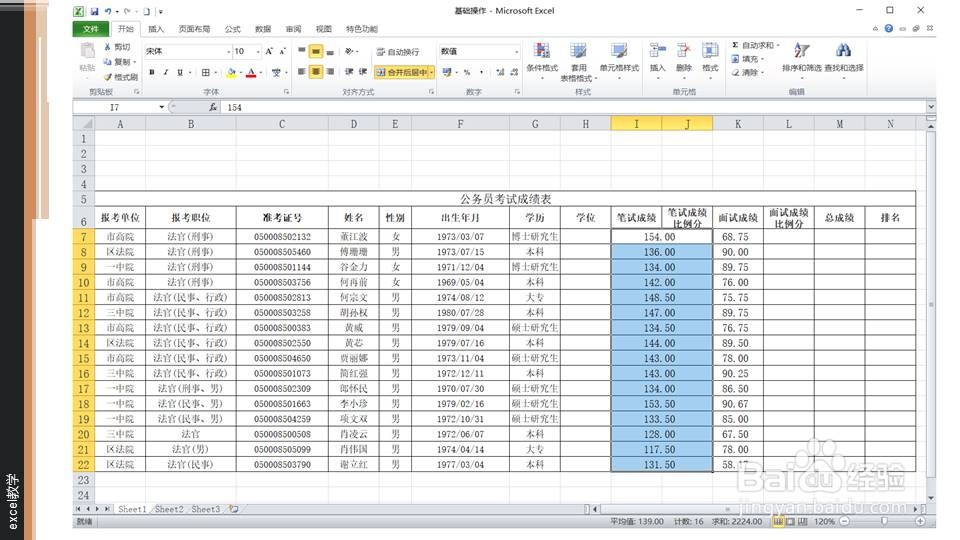Click the Paste (粘贴) clipboard icon

(x=88, y=51)
